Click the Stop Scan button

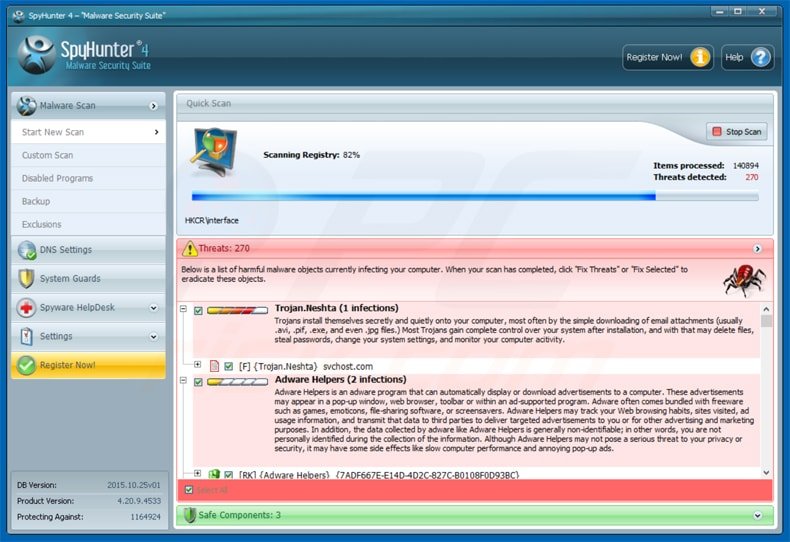coord(737,131)
